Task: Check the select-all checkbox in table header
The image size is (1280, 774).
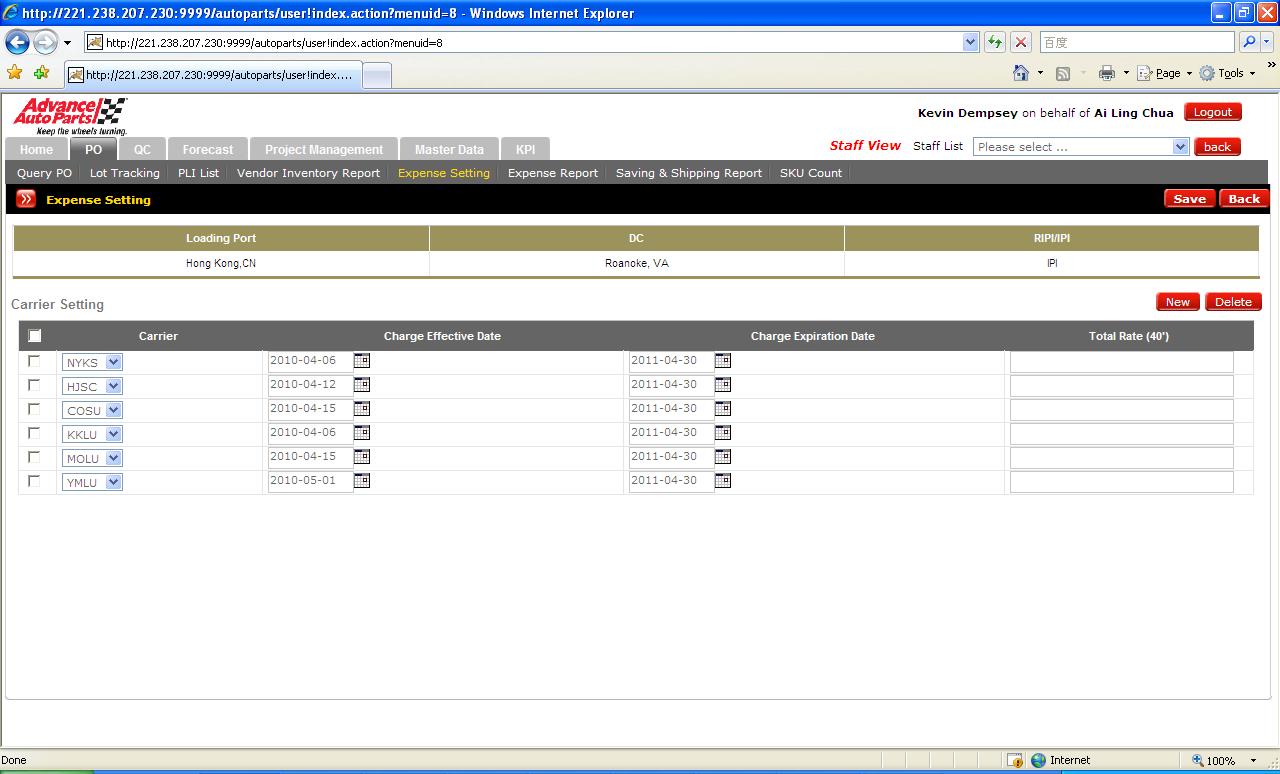Action: coord(35,336)
